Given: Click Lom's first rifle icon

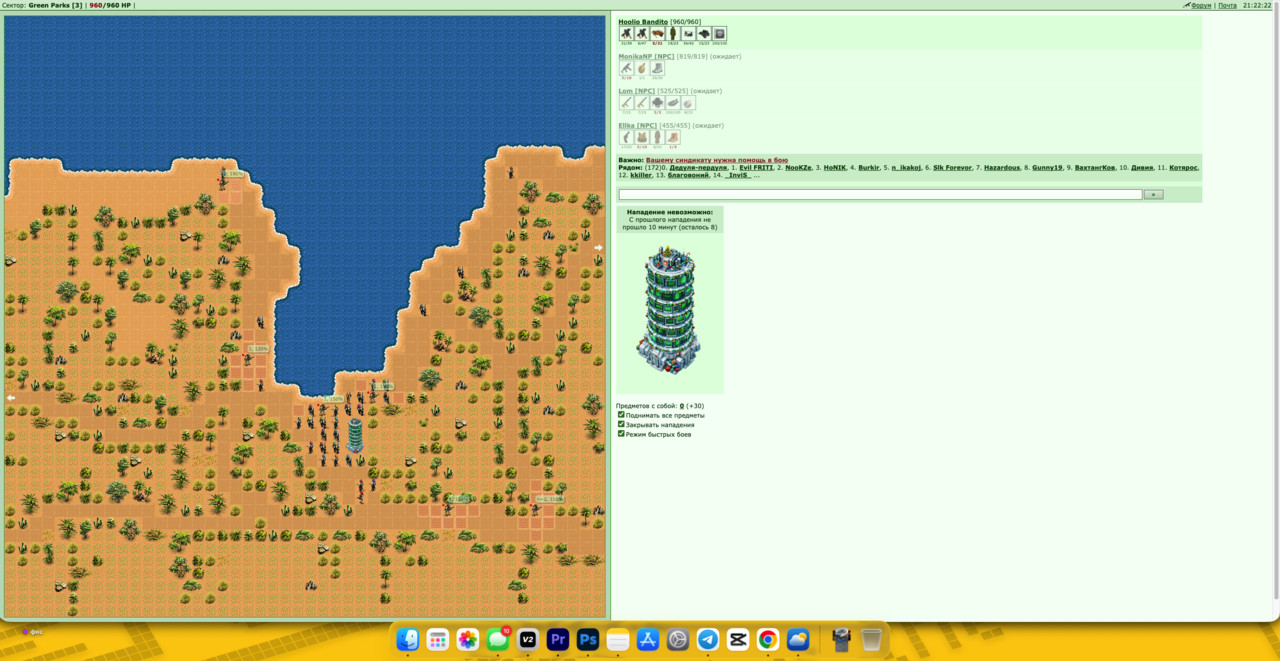Looking at the screenshot, I should click(x=626, y=103).
